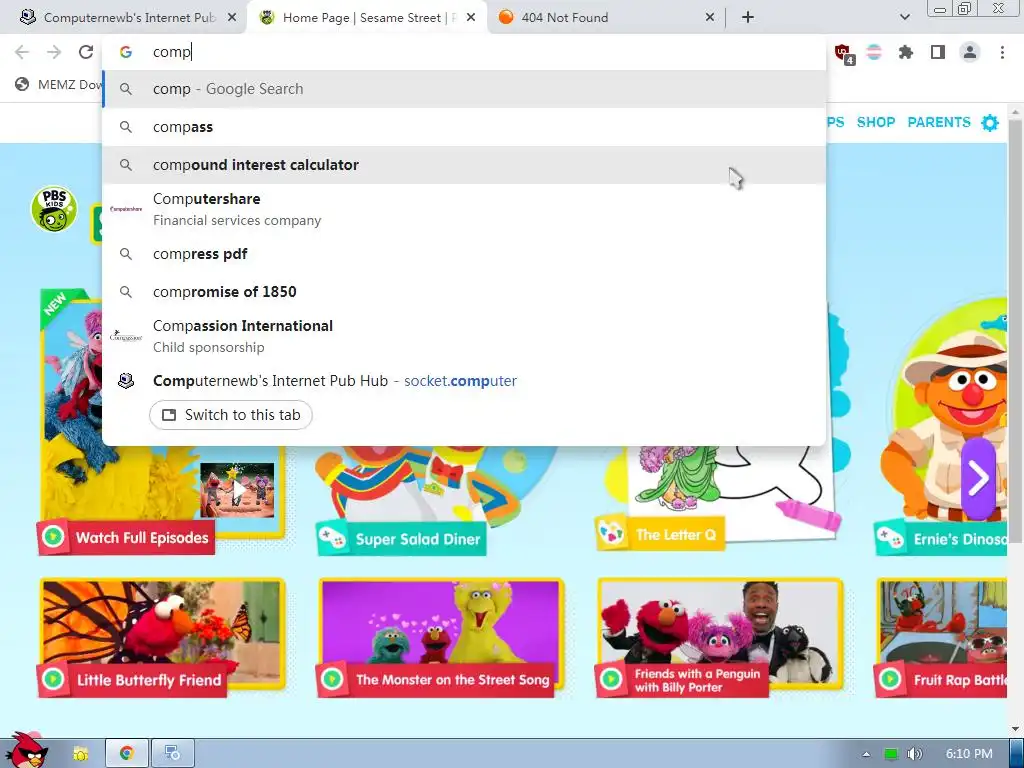
Task: Select the Compassion International suggestion
Action: (x=464, y=336)
